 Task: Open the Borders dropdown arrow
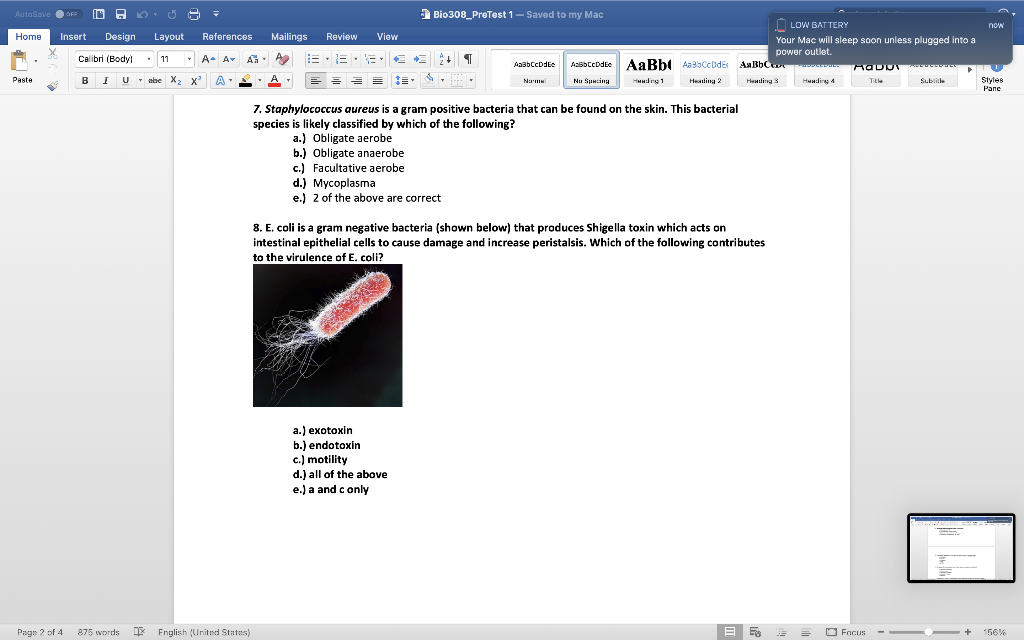tap(471, 80)
